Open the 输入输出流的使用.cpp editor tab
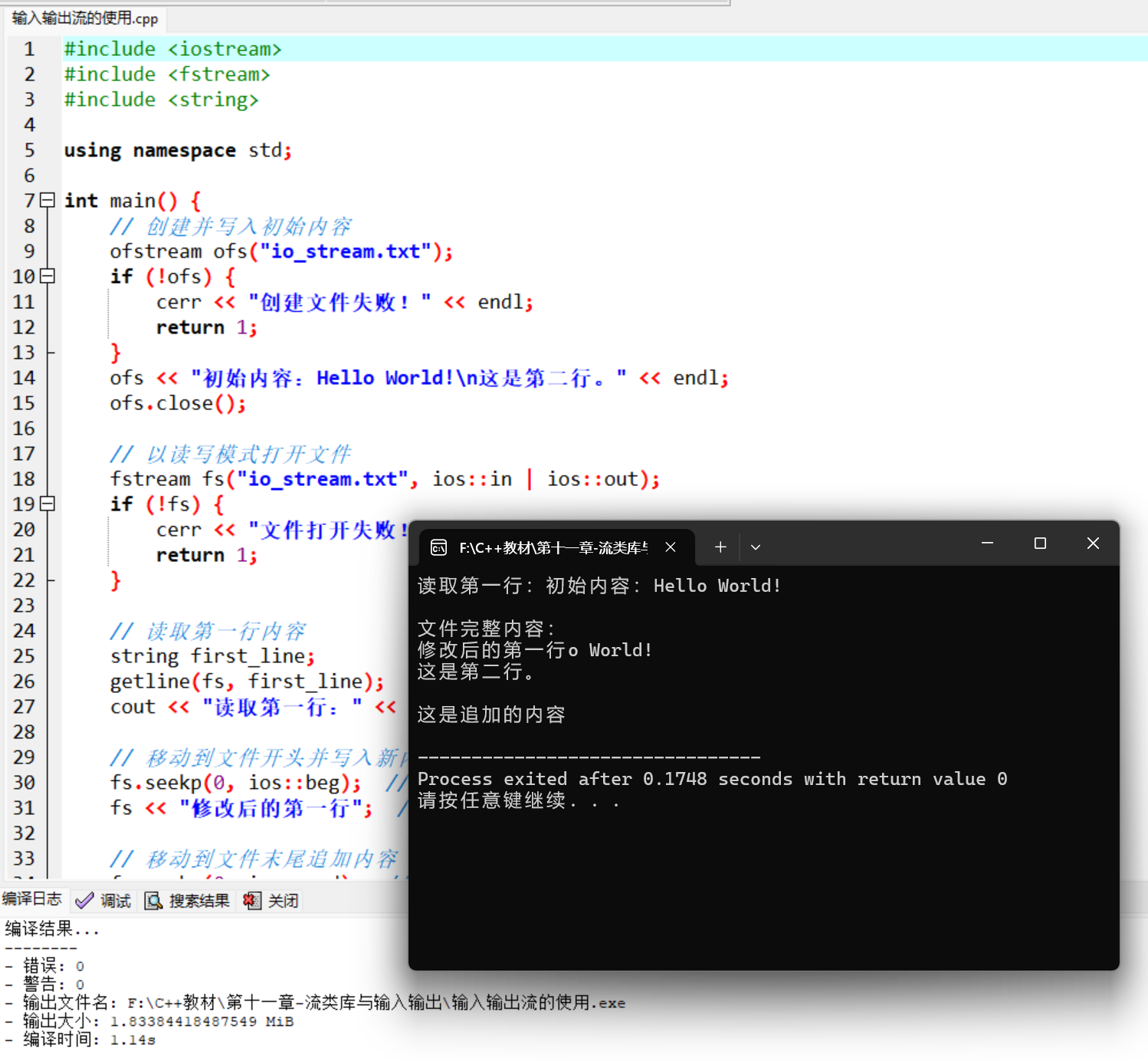The height and width of the screenshot is (1061, 1148). pos(86,18)
